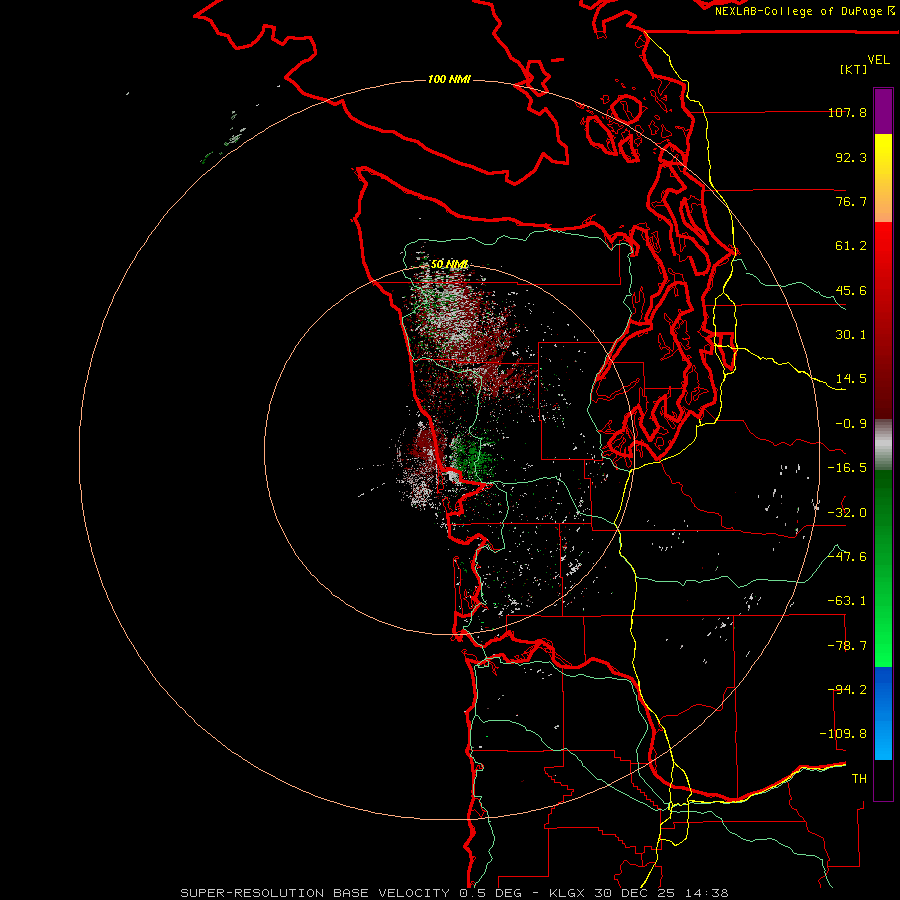Click the blue segment of the color bar
Viewport: 900px width, 900px height.
click(883, 713)
